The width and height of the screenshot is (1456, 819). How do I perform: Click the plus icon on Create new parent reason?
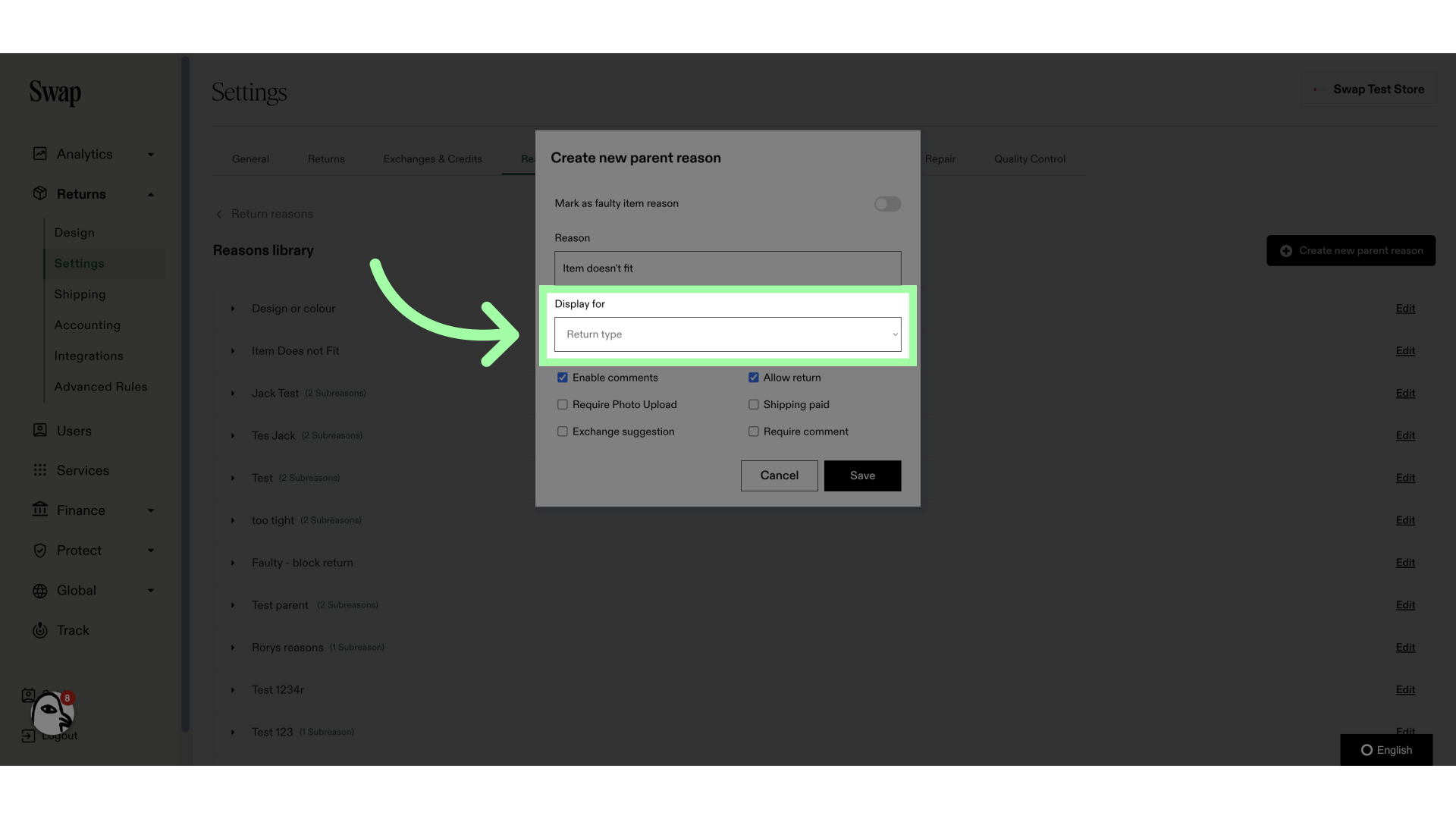[x=1286, y=251]
